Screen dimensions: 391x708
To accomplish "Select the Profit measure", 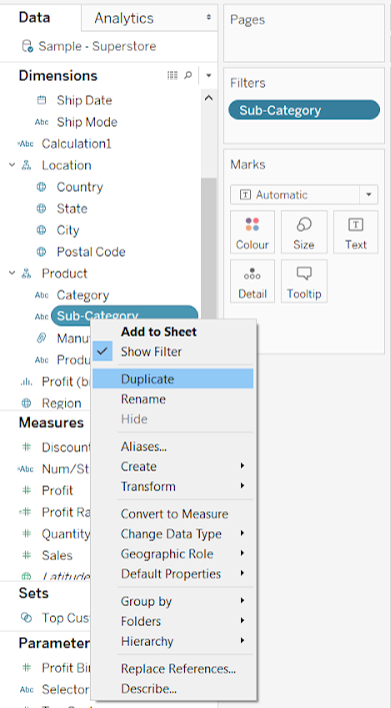I will [57, 490].
